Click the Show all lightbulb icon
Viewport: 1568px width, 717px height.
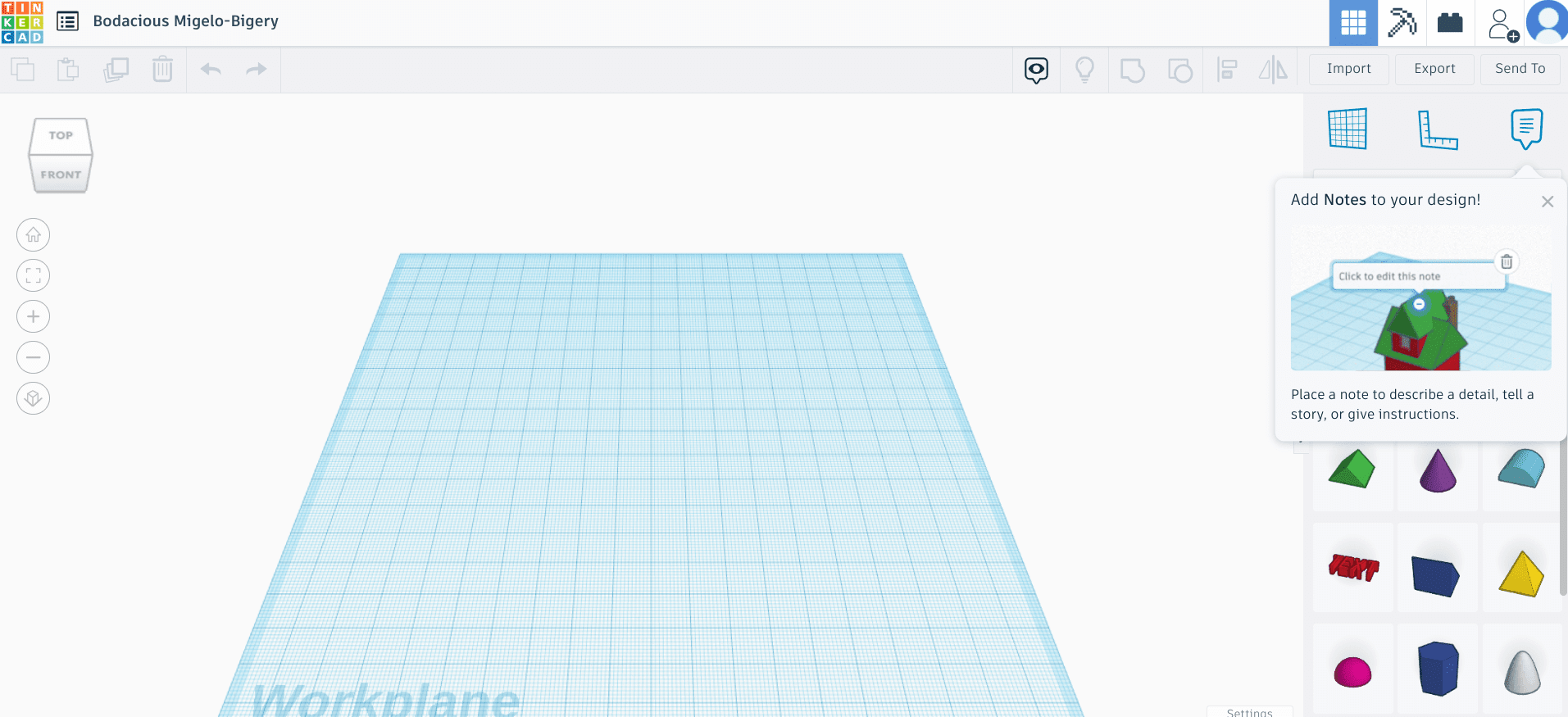(1084, 70)
